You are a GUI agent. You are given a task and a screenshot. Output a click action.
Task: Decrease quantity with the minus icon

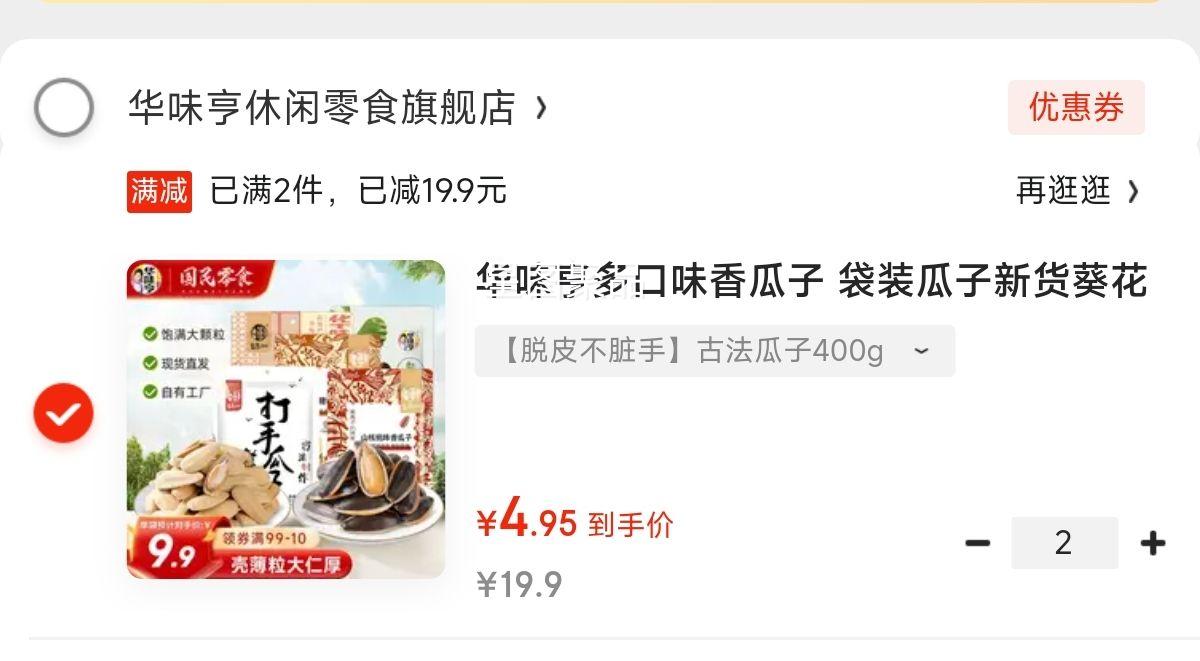coord(978,543)
